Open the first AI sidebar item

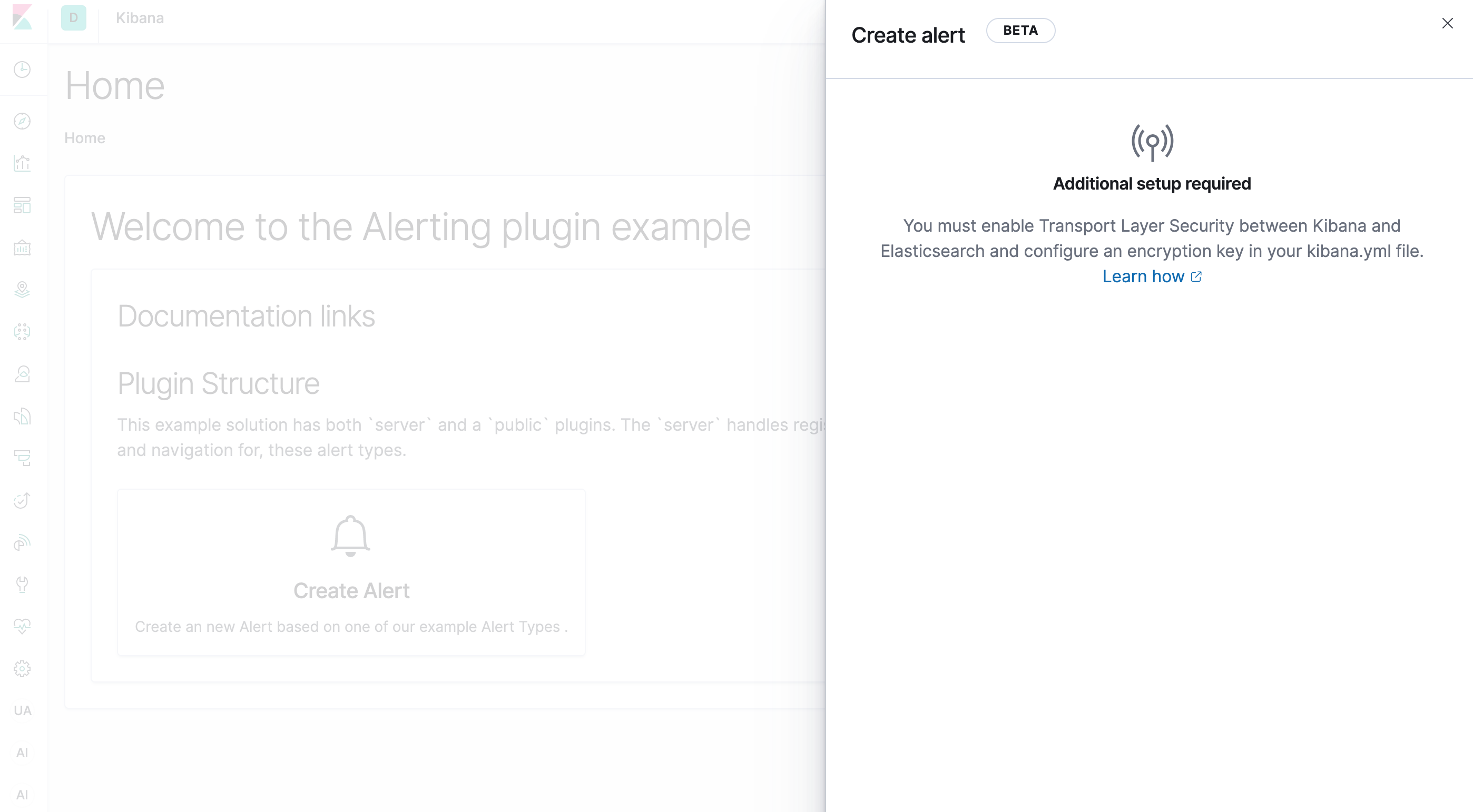22,752
